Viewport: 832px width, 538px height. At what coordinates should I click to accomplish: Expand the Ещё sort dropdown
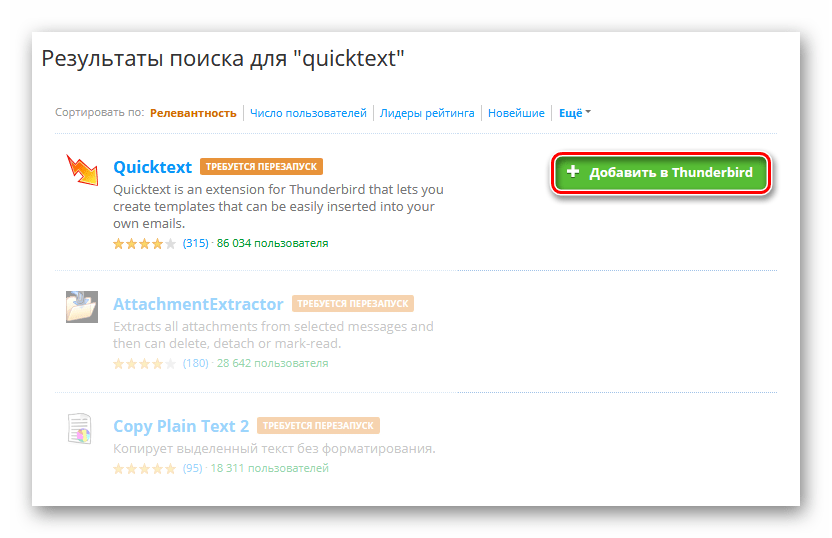[574, 113]
